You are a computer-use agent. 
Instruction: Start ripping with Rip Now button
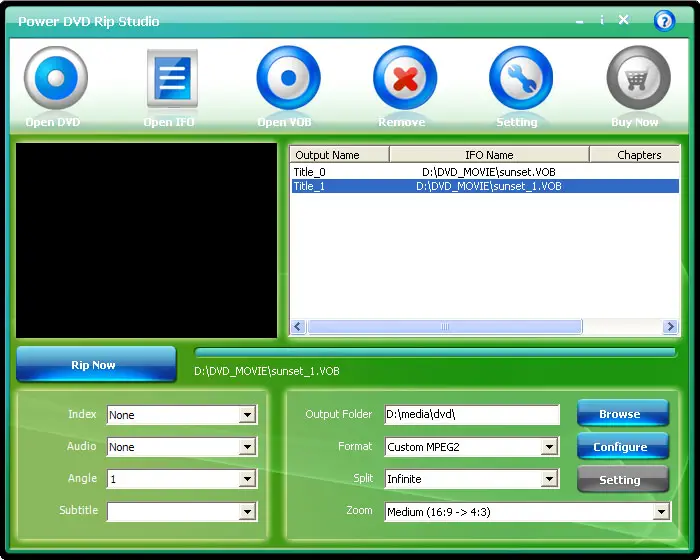(96, 364)
